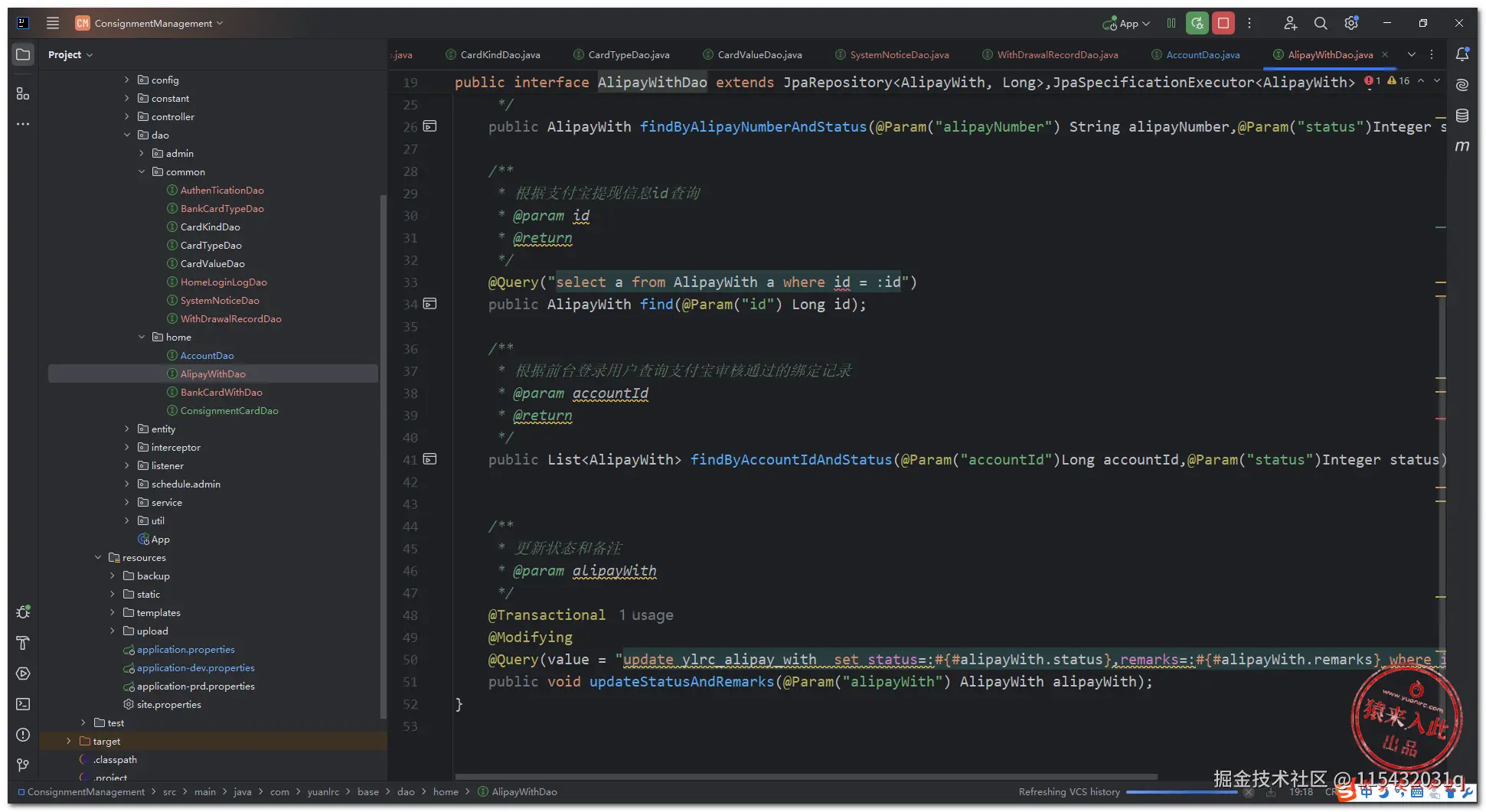The width and height of the screenshot is (1486, 812).
Task: Click gutter implementation icon on line 26
Action: (x=430, y=126)
